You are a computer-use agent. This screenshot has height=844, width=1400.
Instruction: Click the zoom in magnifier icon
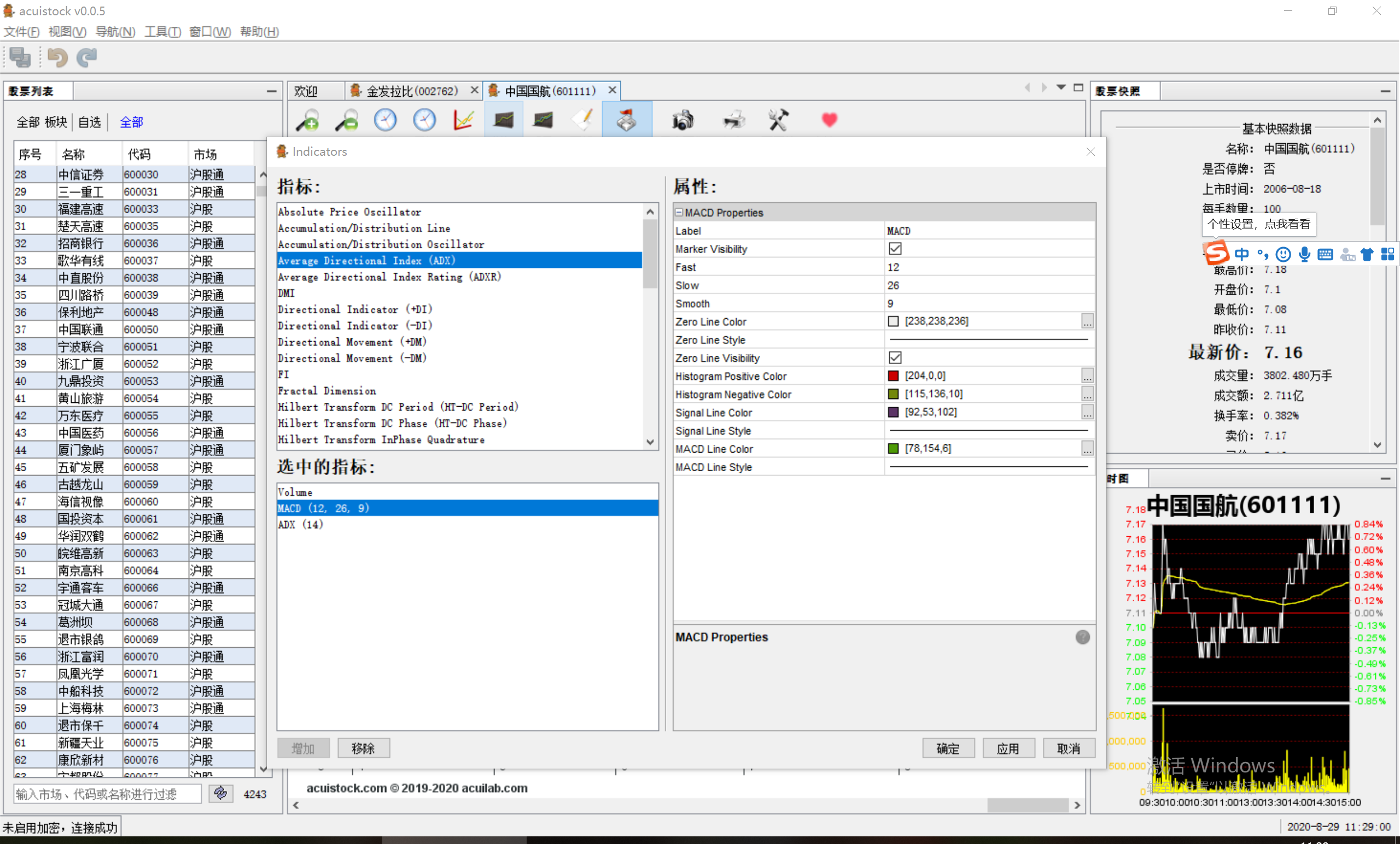pyautogui.click(x=307, y=120)
